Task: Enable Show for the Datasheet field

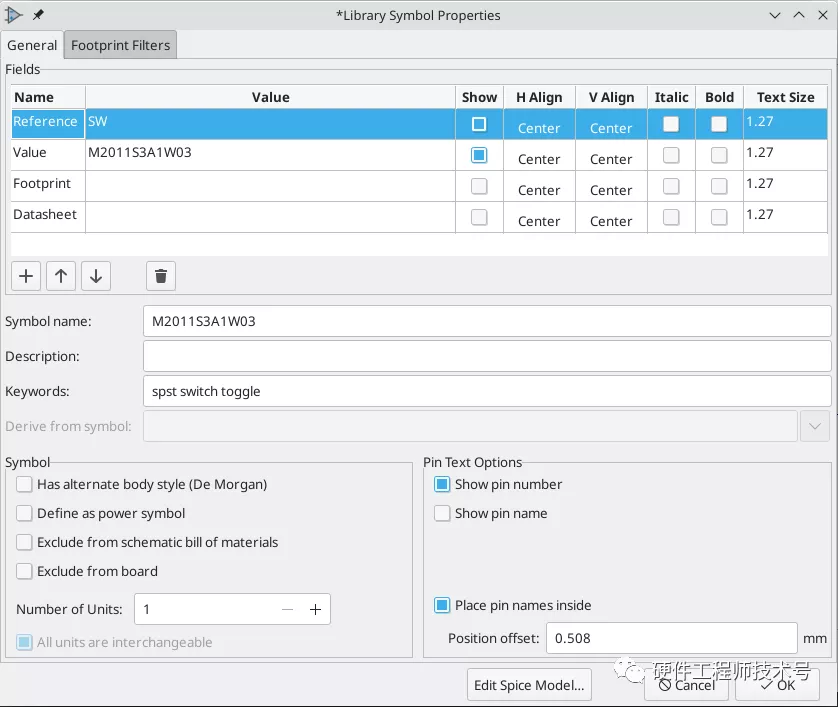Action: (479, 217)
